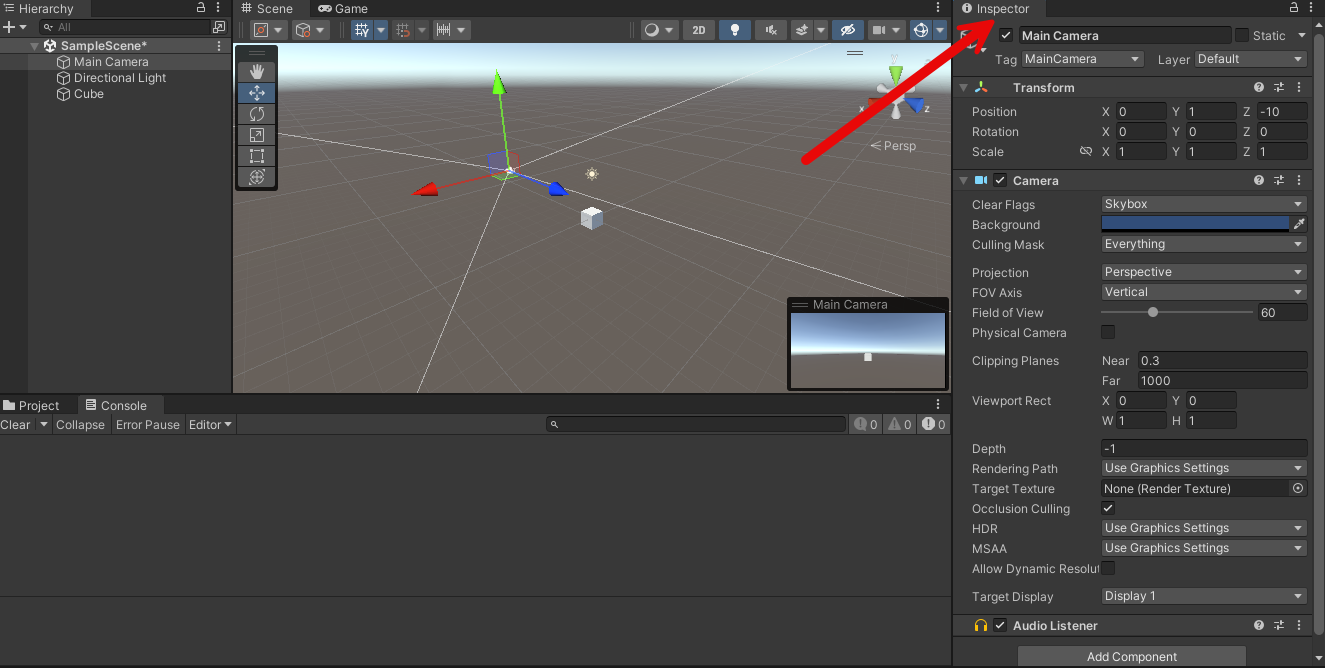This screenshot has height=668, width=1325.
Task: Click the Field of View slider
Action: 1178,312
